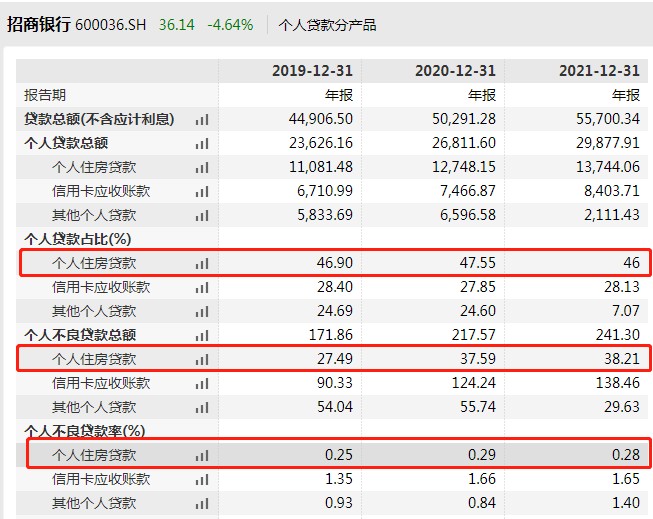Click the 个人贷款分产品 title label
The height and width of the screenshot is (519, 653).
328,24
